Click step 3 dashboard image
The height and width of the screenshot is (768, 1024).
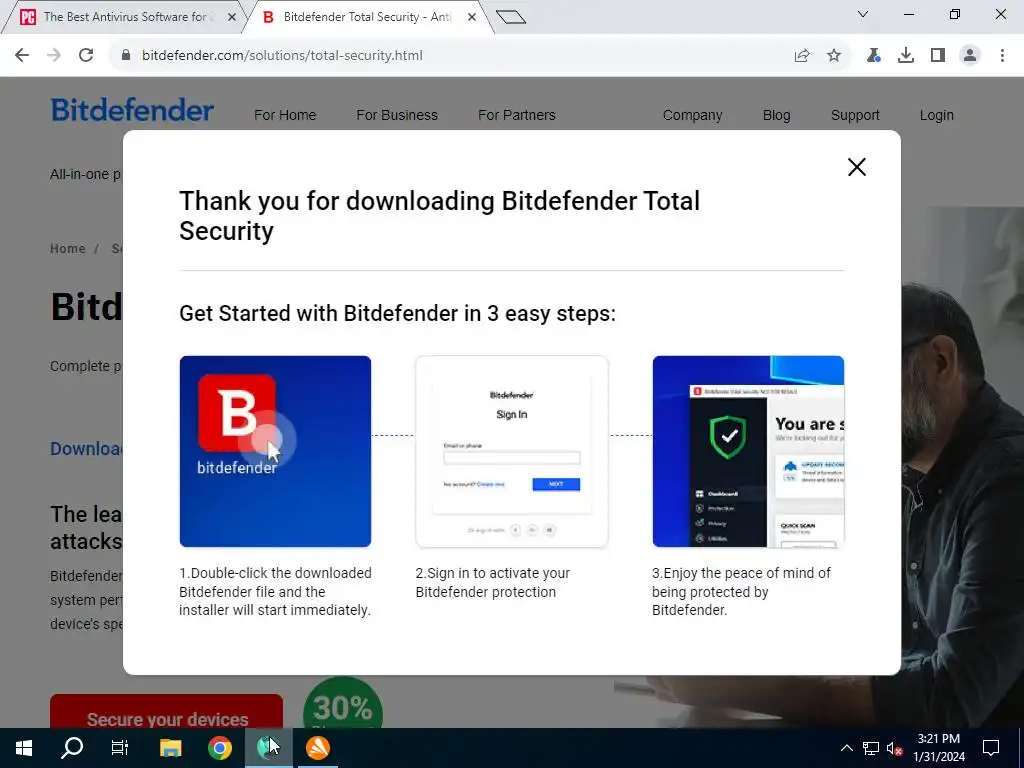coord(748,451)
